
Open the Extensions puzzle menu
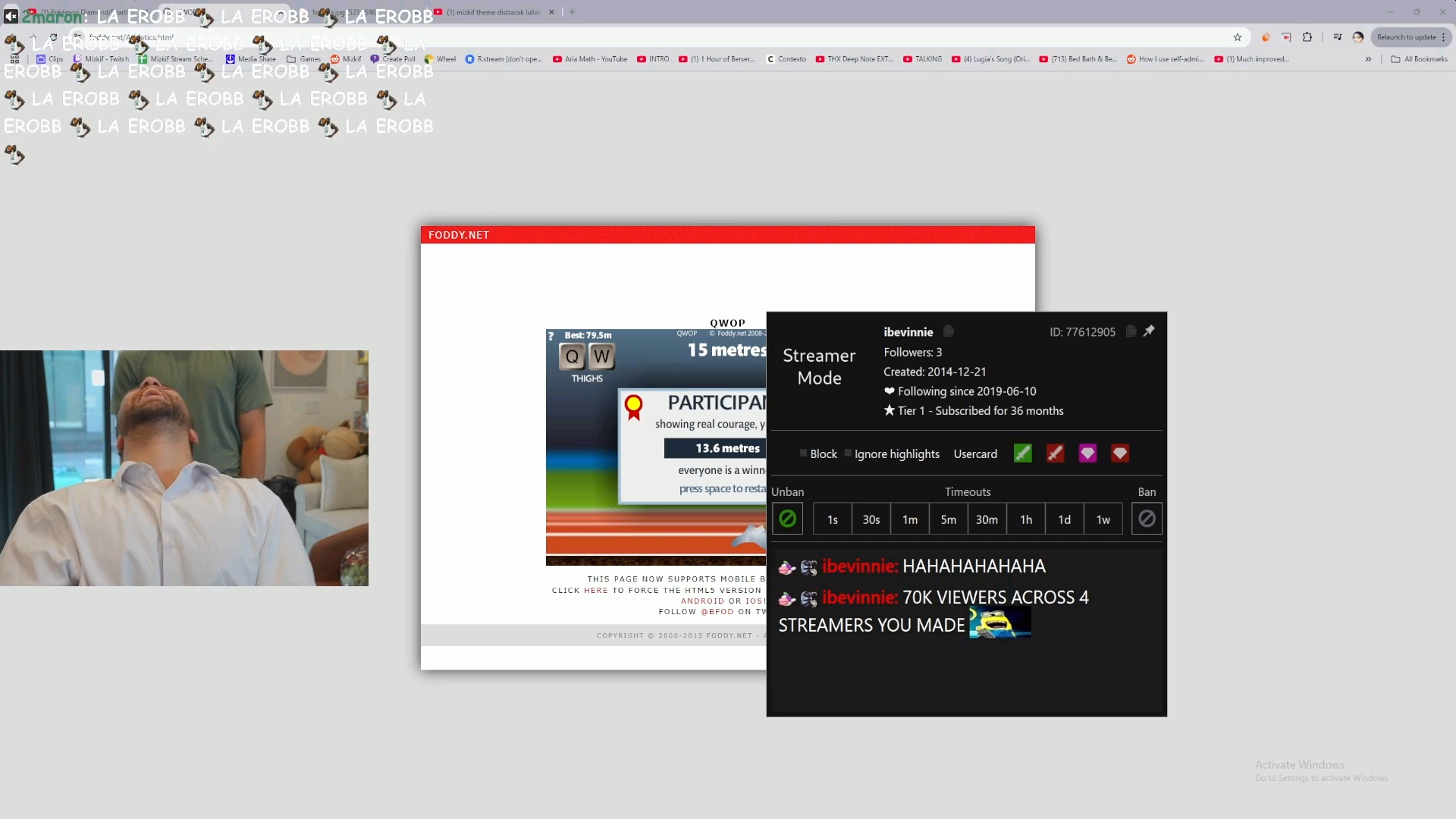click(x=1307, y=37)
